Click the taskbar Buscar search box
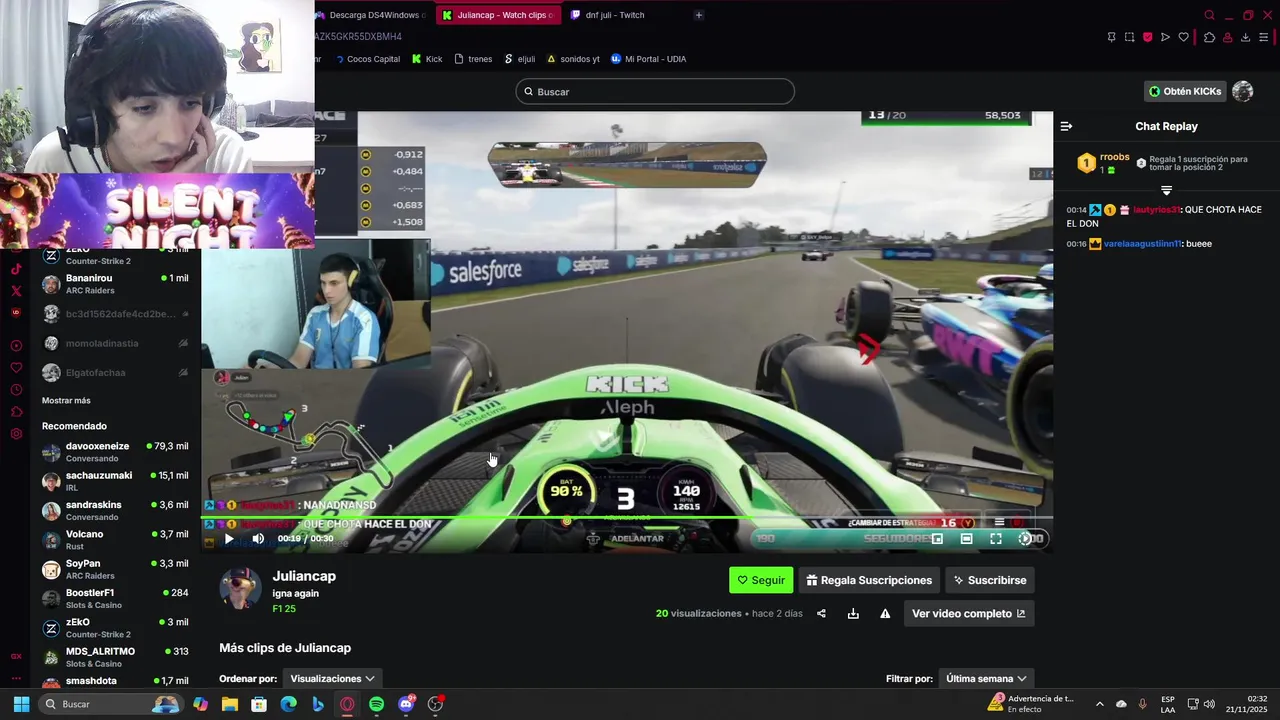Viewport: 1280px width, 720px height. click(110, 704)
